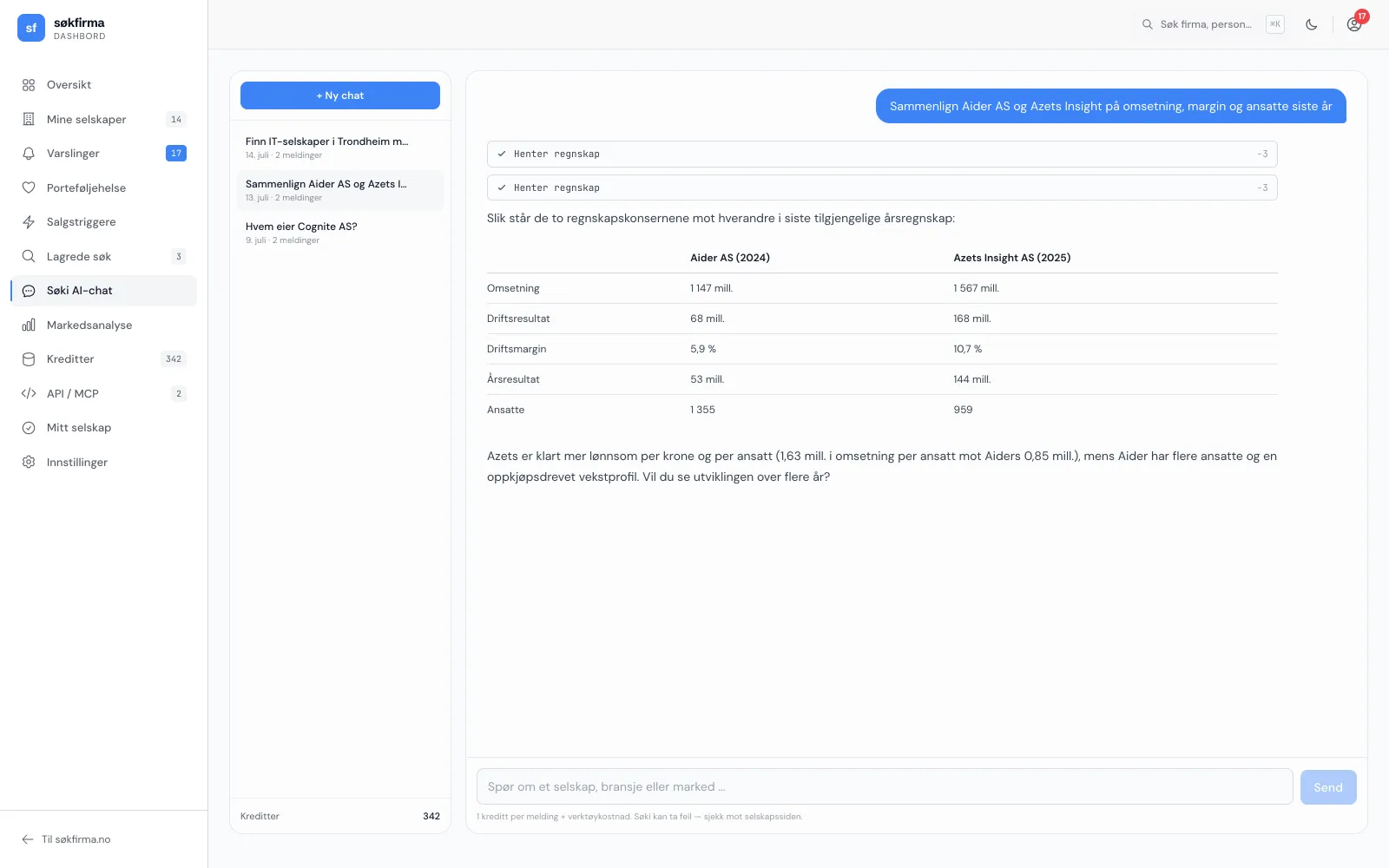The image size is (1389, 868).
Task: Expand the second Henter regnskap tool step
Action: 882,187
